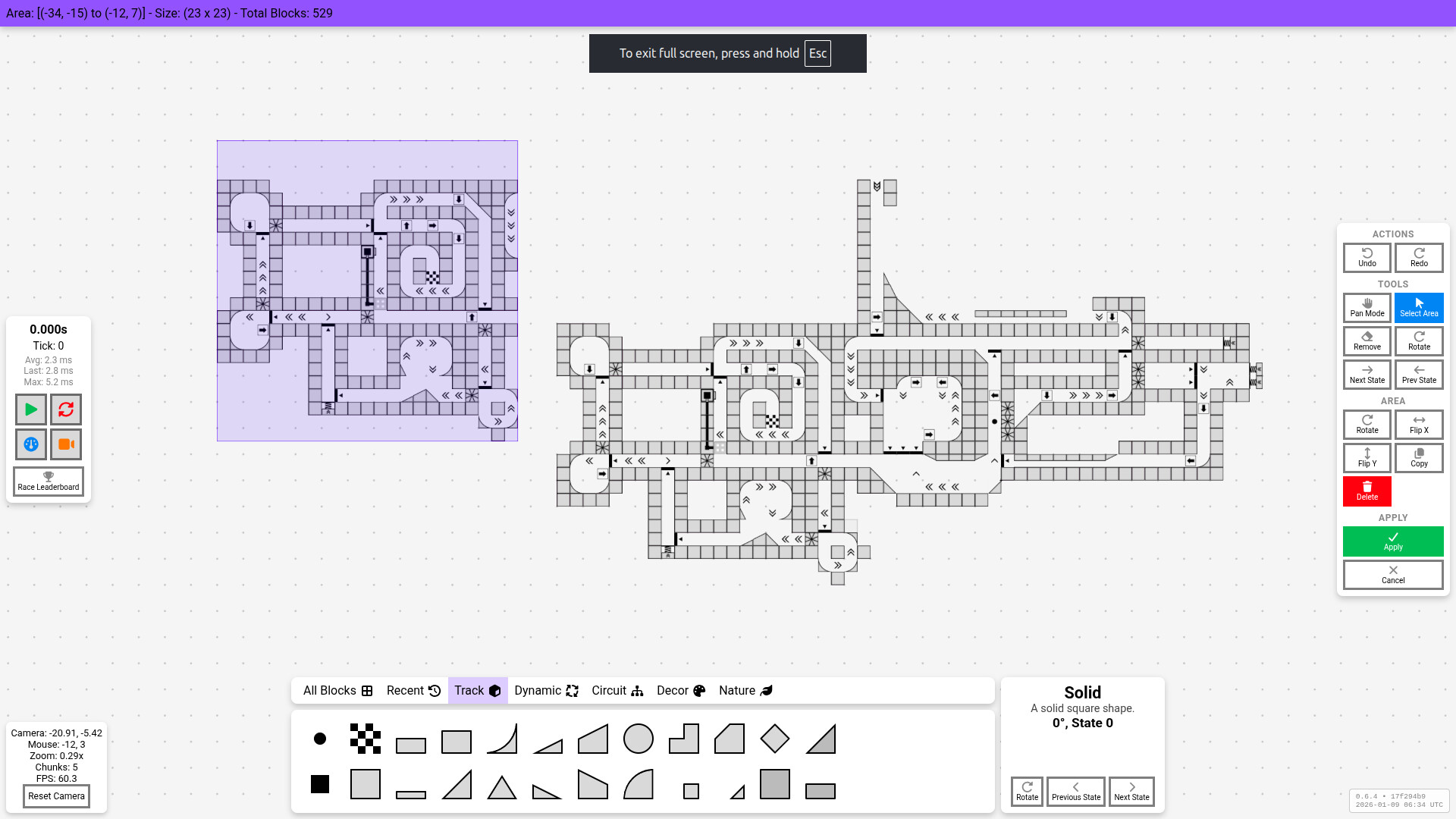Open the Circuit blocks category
The height and width of the screenshot is (819, 1456).
(x=617, y=690)
